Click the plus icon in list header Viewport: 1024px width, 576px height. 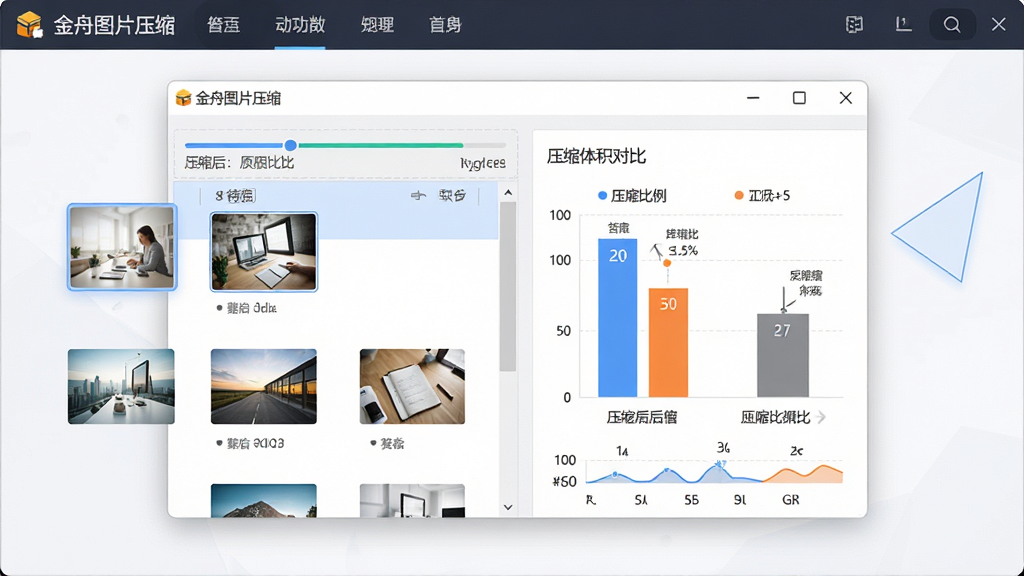coord(418,195)
